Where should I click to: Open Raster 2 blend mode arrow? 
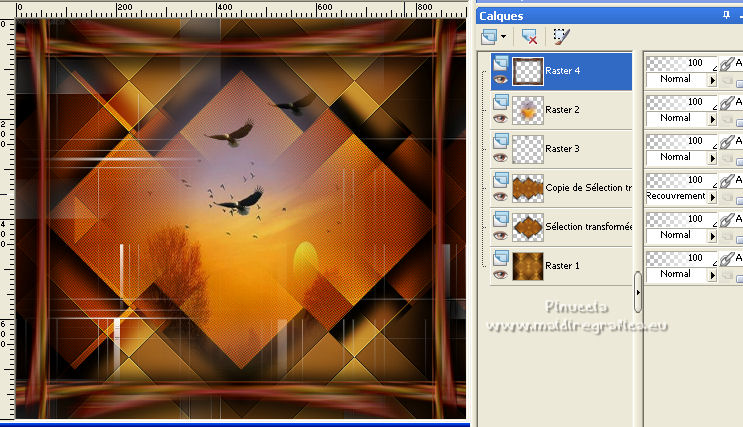point(712,119)
